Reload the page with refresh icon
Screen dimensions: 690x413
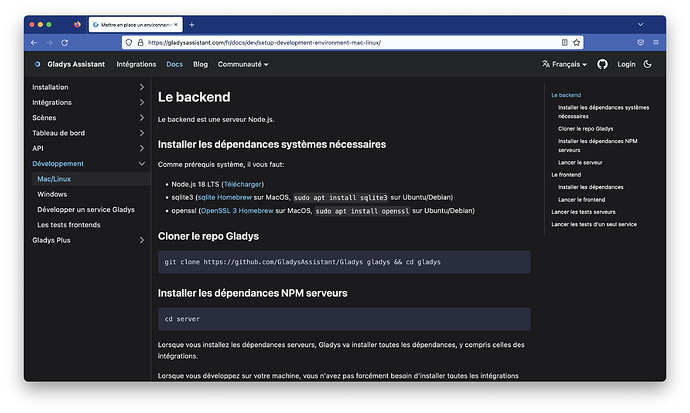click(x=65, y=43)
